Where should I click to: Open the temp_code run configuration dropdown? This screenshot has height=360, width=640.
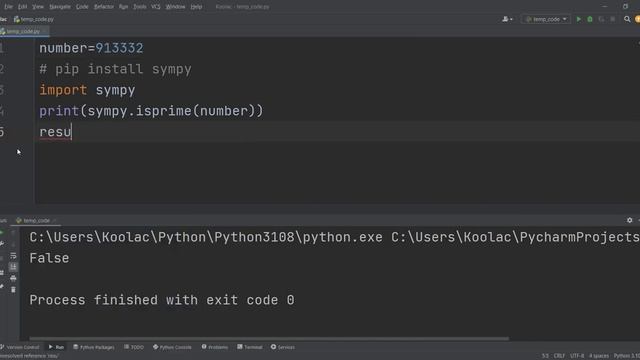click(546, 19)
